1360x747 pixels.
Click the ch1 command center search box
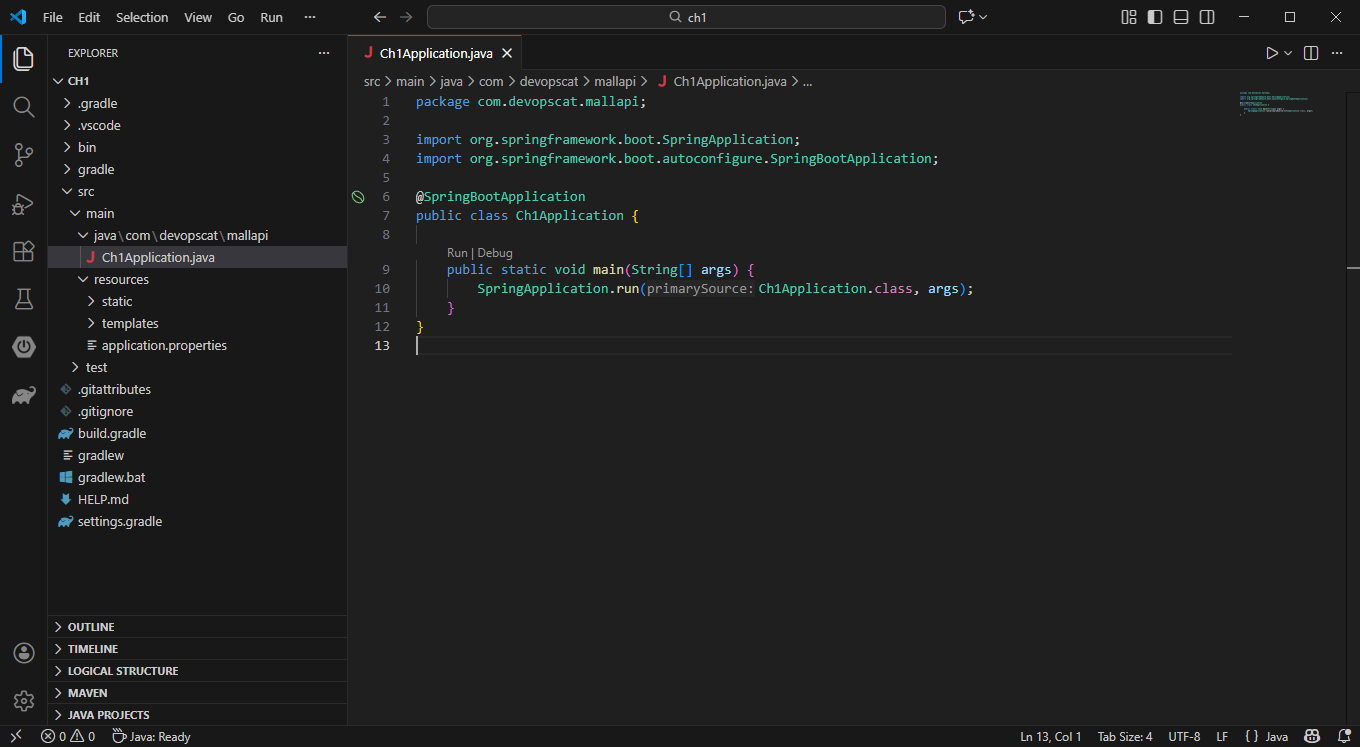[686, 17]
